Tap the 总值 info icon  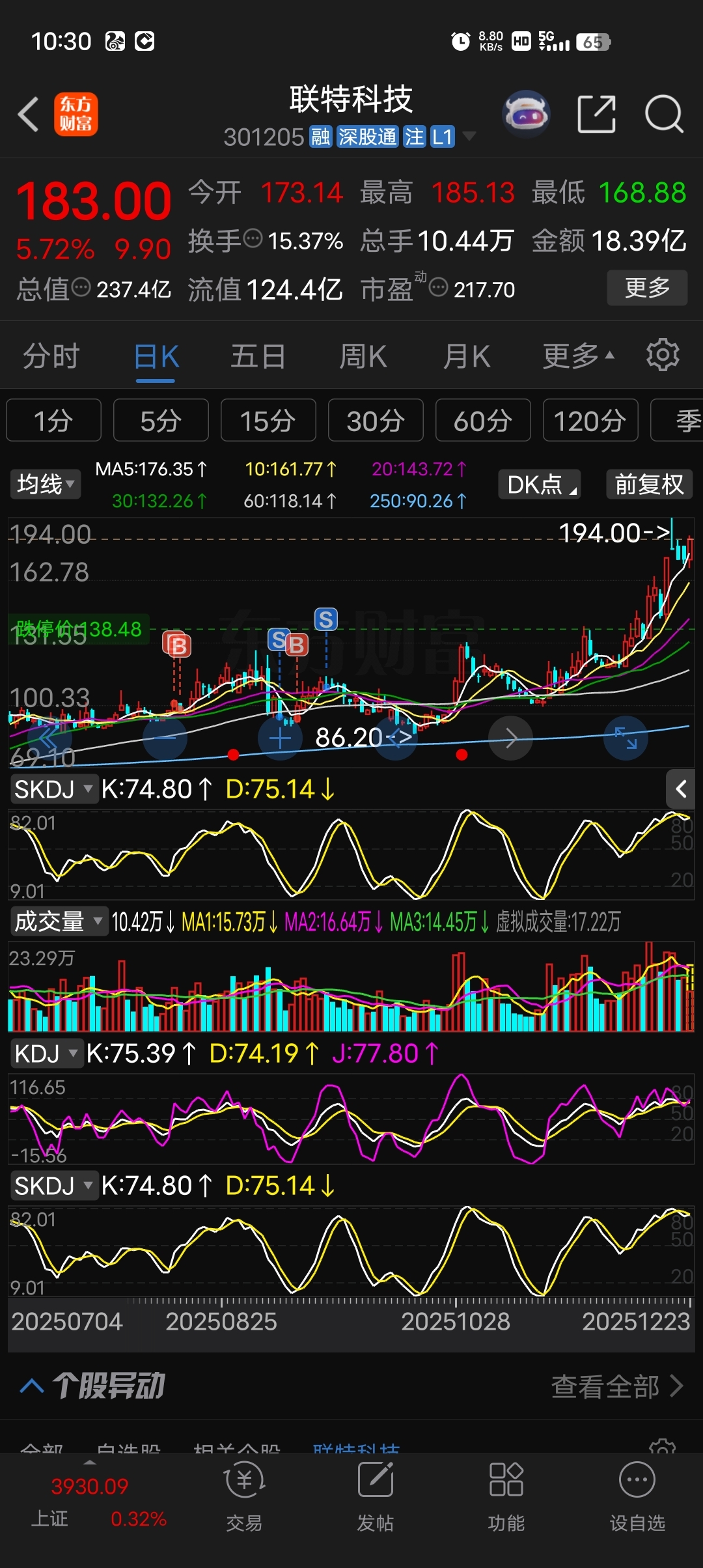click(81, 287)
